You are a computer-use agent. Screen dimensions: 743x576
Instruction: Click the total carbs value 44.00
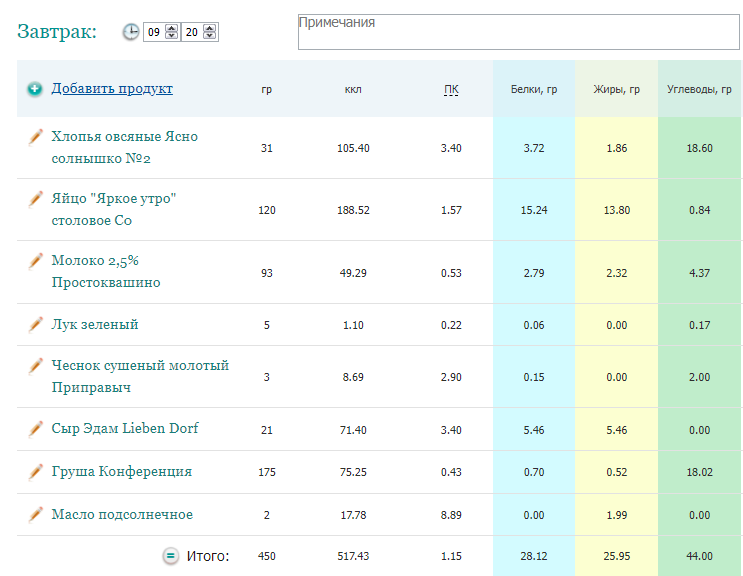click(699, 557)
